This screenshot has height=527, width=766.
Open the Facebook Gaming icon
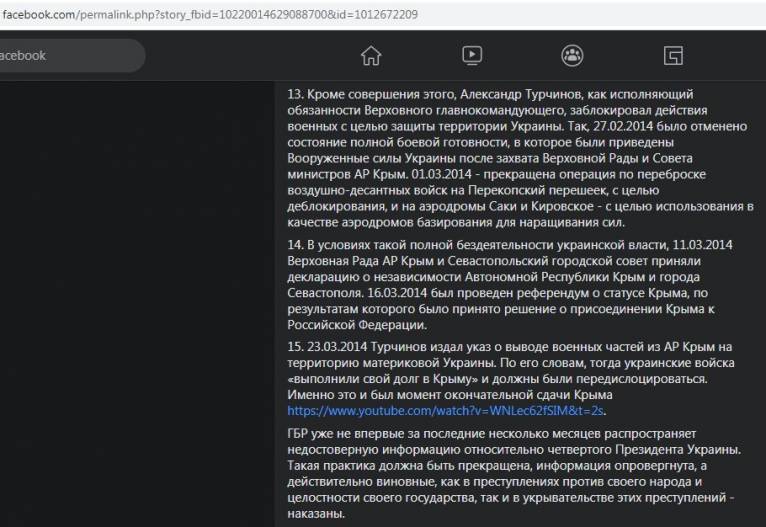[673, 56]
